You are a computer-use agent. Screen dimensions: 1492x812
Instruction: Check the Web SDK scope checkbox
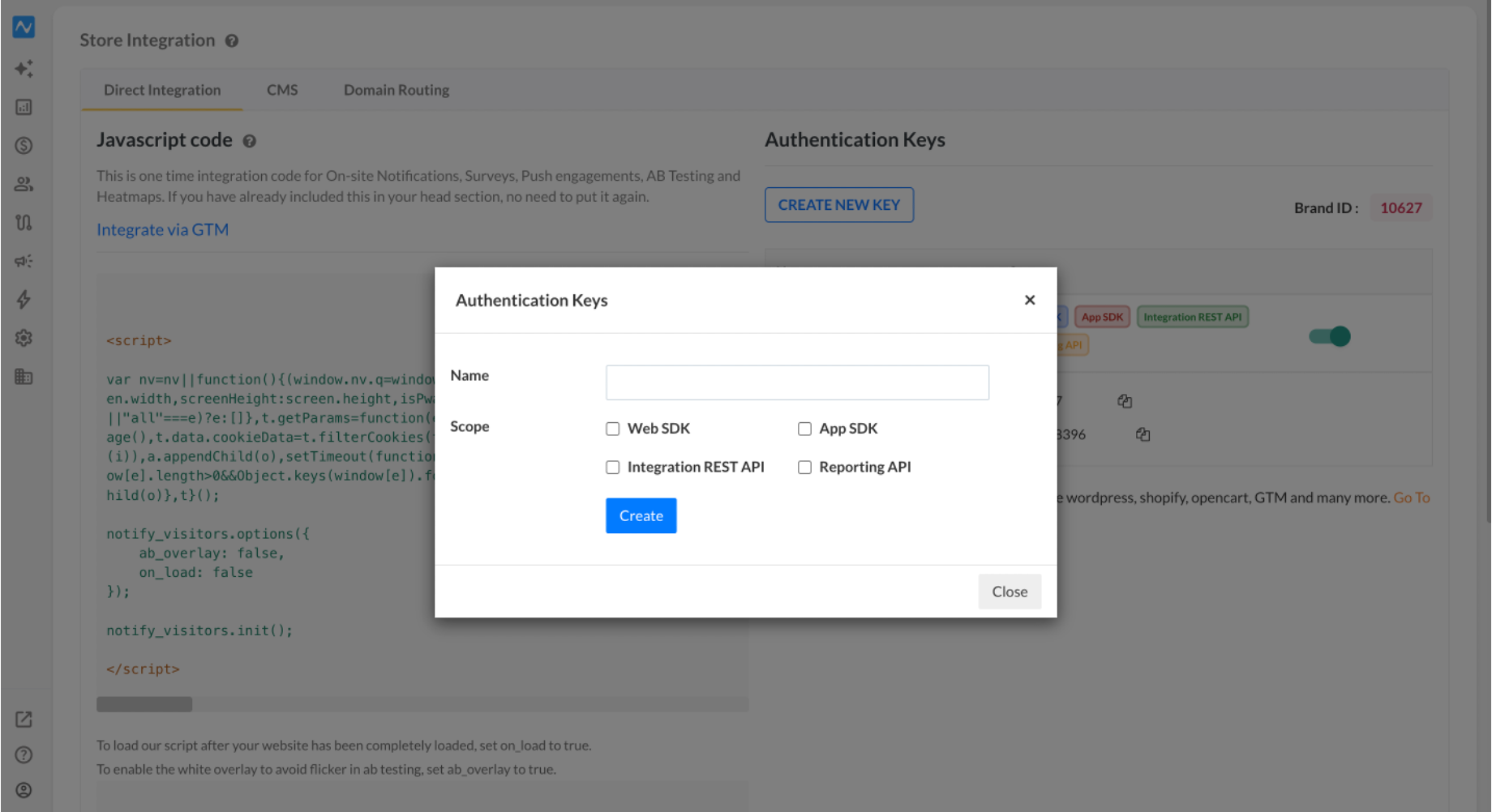tap(613, 429)
